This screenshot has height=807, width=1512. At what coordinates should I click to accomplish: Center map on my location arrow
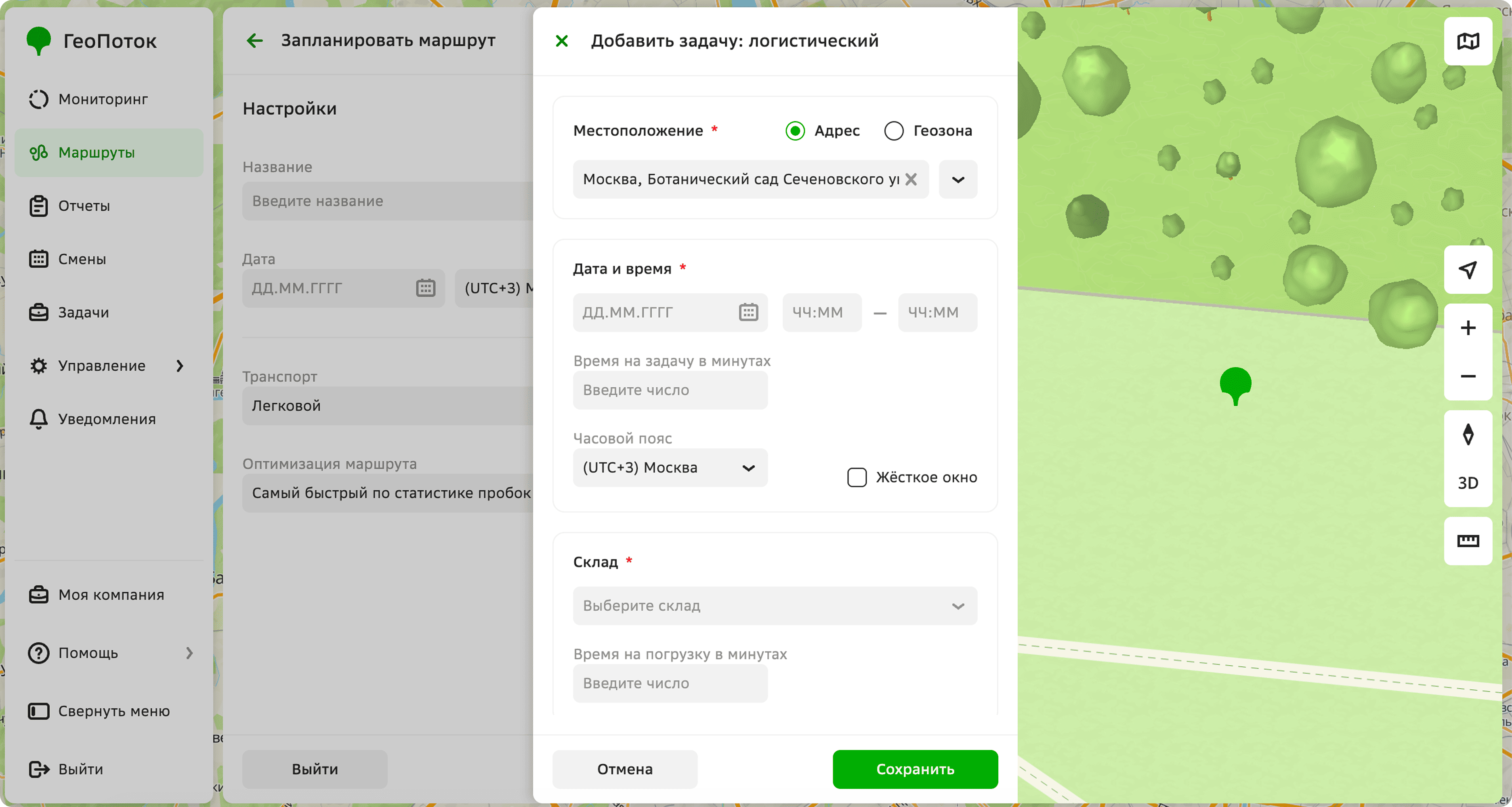(1468, 269)
